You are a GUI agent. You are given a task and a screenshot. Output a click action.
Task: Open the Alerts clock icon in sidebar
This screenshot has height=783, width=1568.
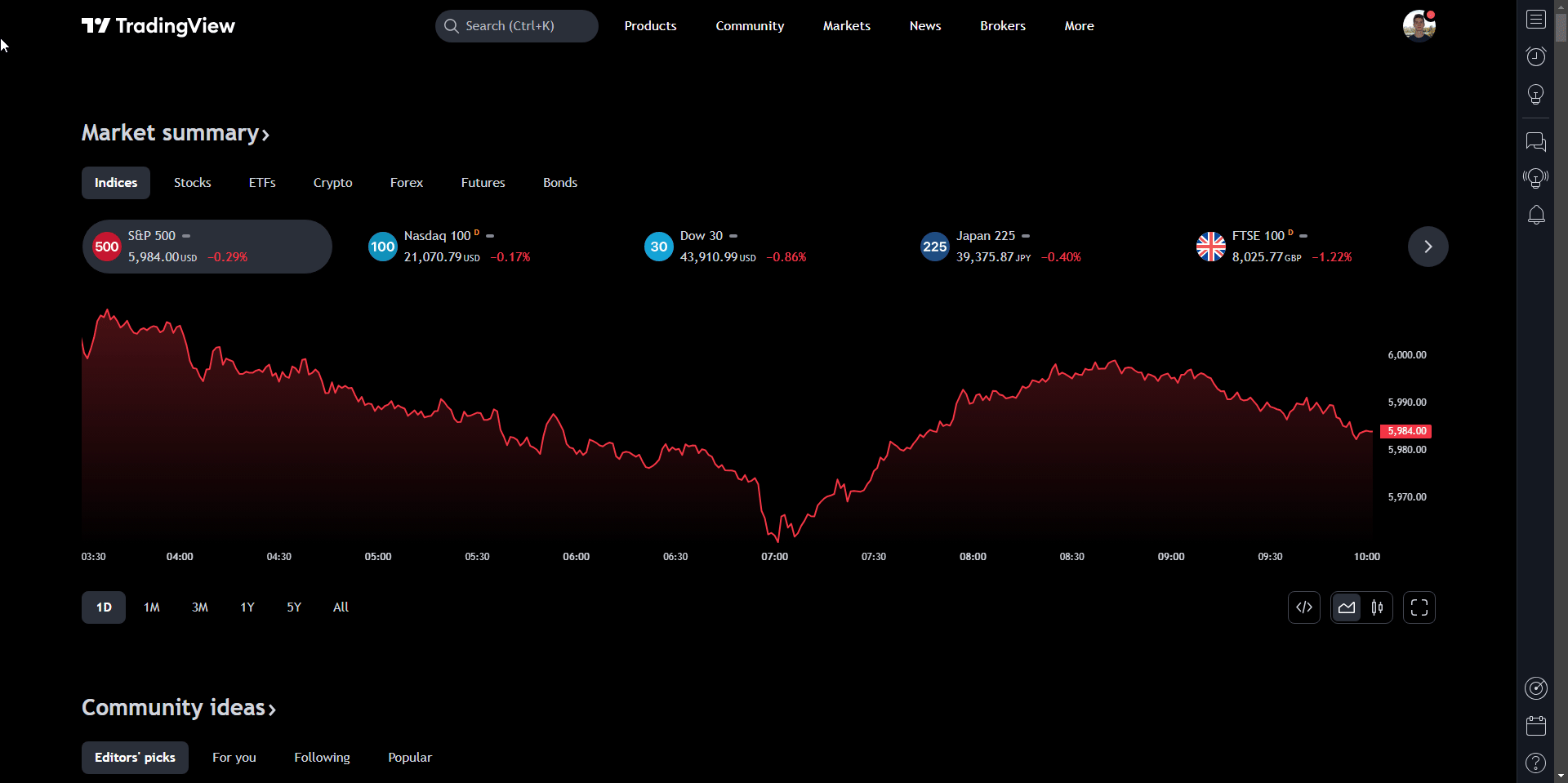[1536, 56]
